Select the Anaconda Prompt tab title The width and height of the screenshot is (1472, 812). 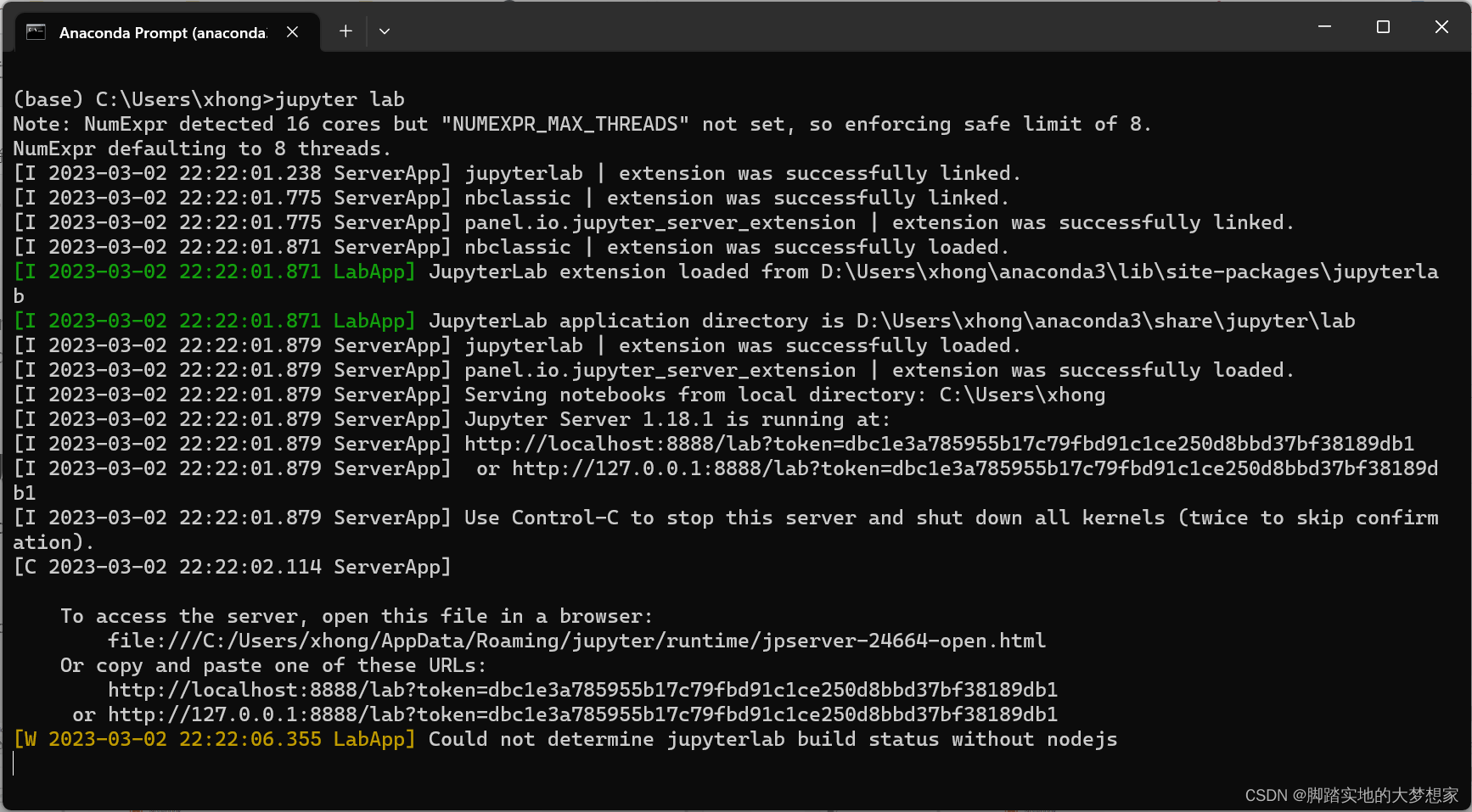pyautogui.click(x=163, y=32)
